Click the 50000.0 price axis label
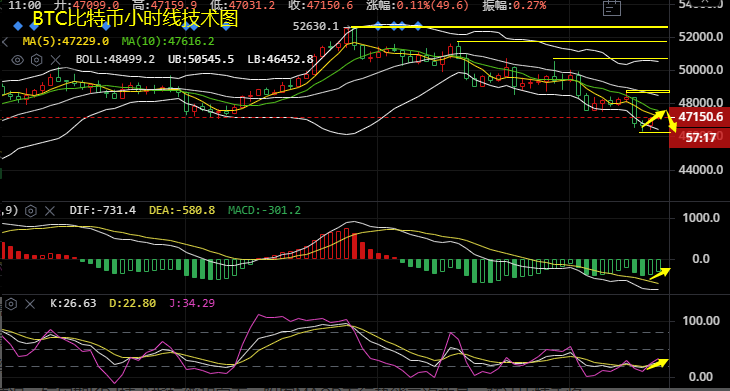The image size is (730, 391). (700, 70)
